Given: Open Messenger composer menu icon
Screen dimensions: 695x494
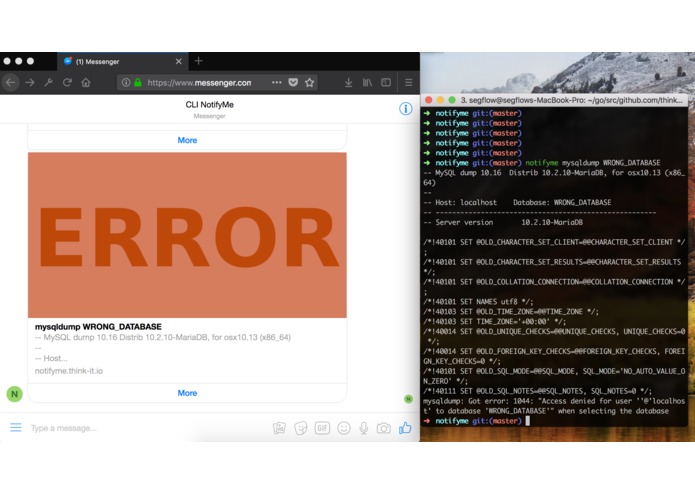Looking at the screenshot, I should coord(16,428).
